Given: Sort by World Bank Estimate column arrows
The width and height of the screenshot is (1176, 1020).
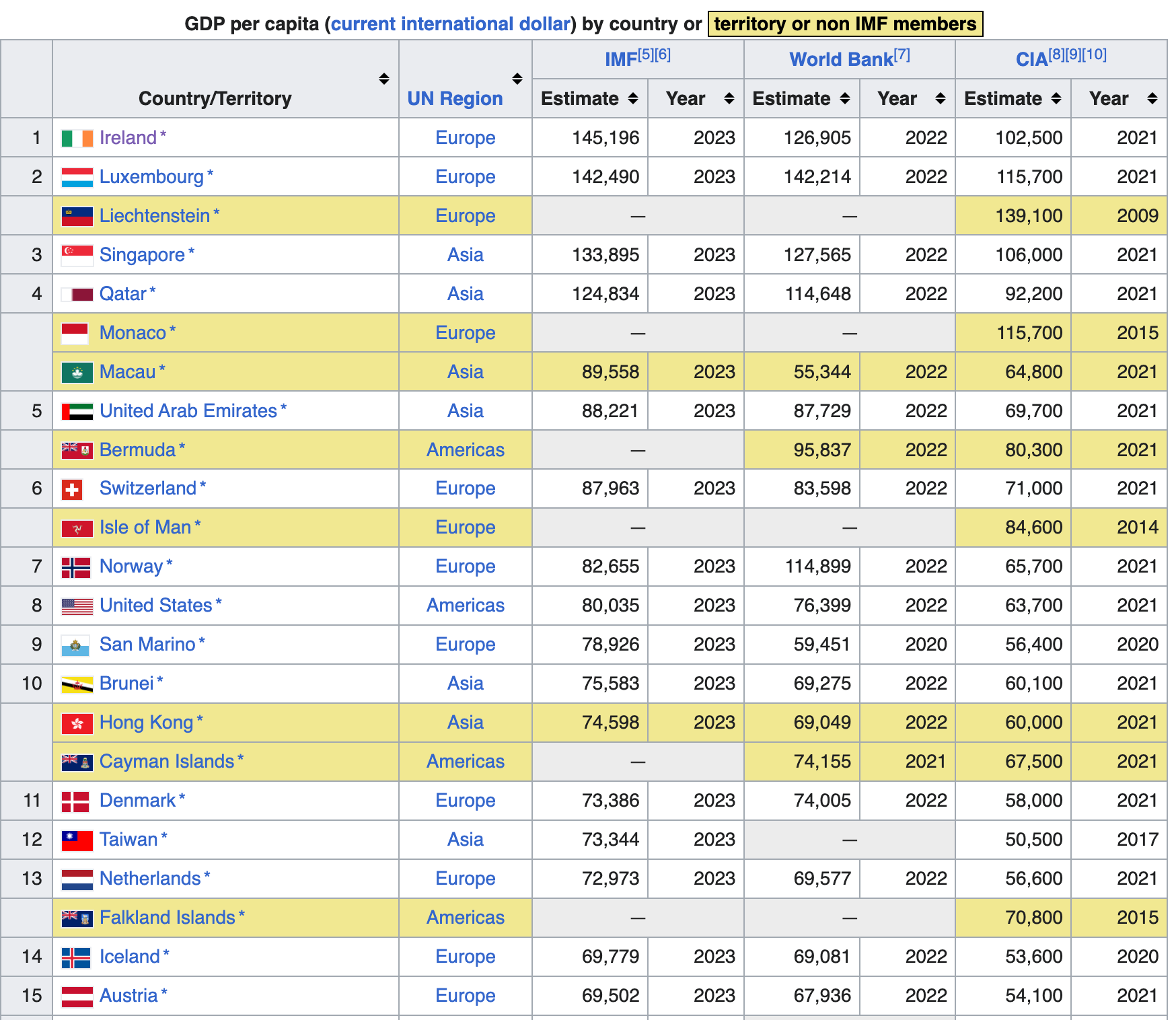Looking at the screenshot, I should tap(844, 99).
